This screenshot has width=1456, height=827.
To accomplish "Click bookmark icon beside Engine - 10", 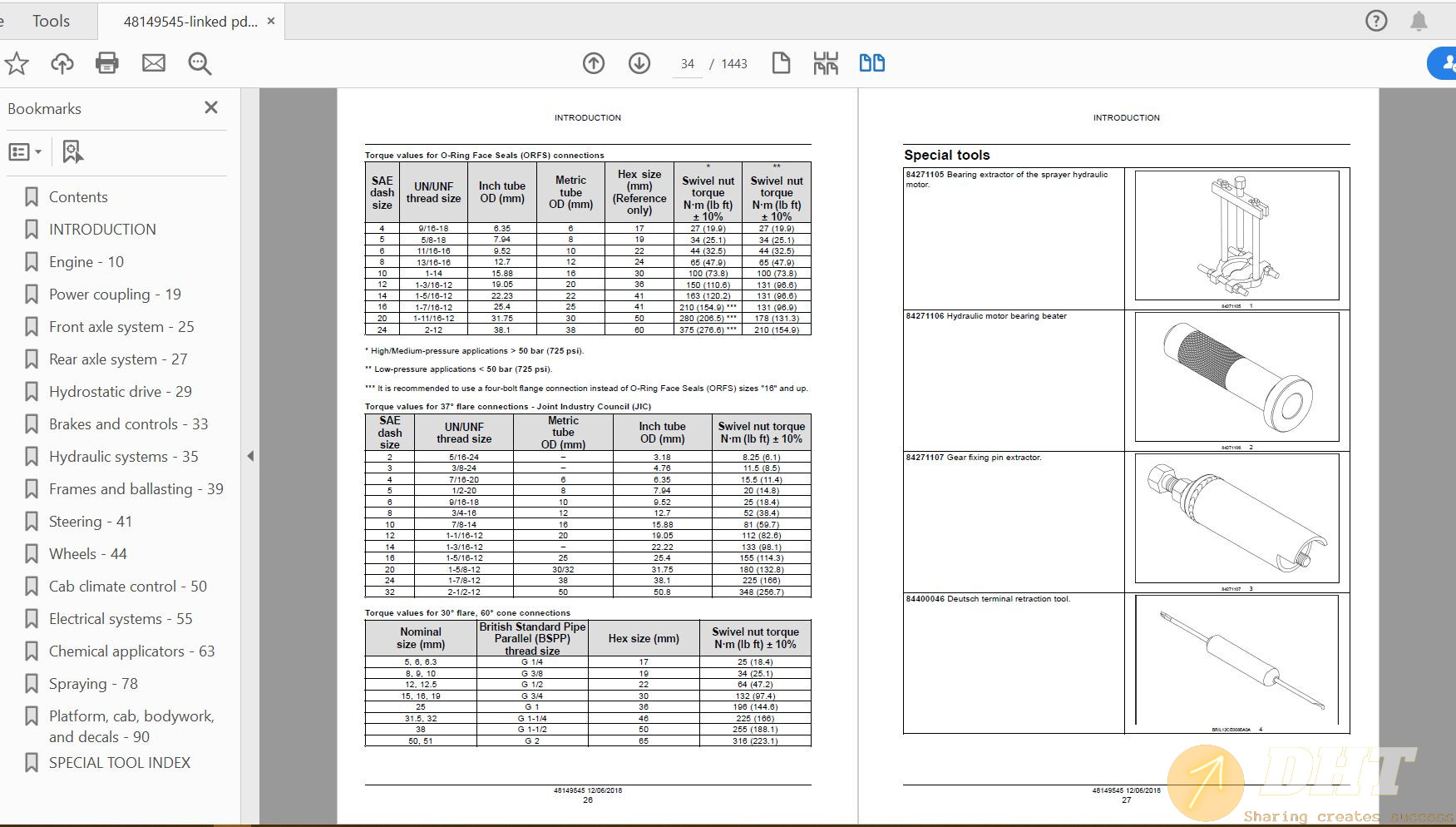I will [32, 262].
